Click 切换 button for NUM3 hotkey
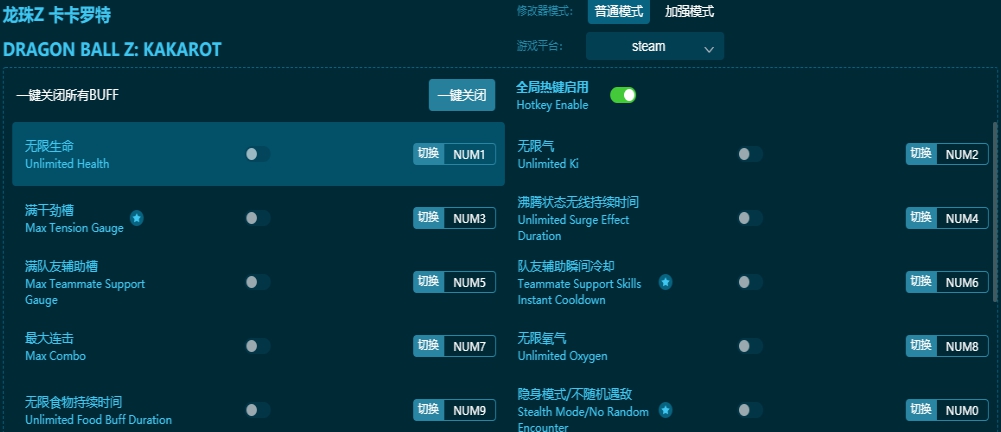This screenshot has width=1001, height=432. coord(428,218)
